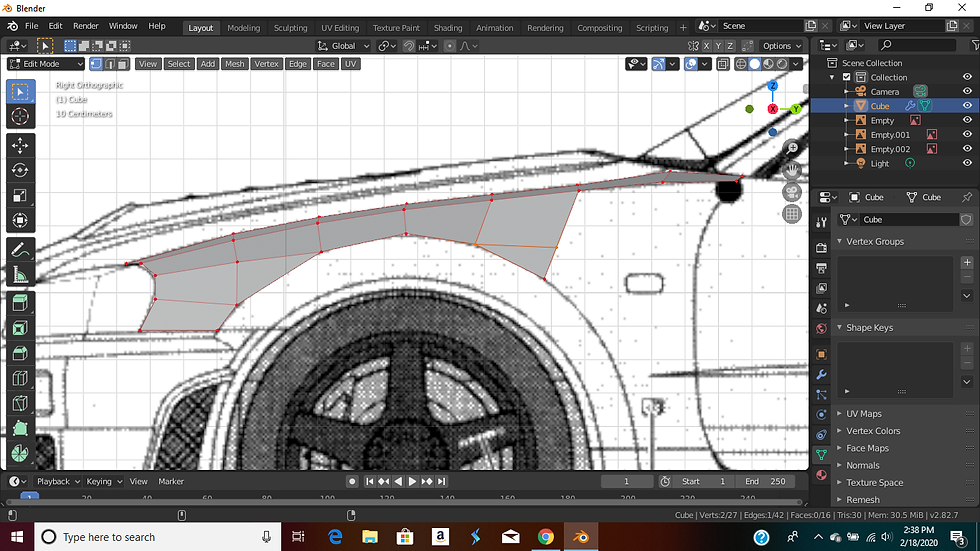Screen dimensions: 980x551
Task: Open the Global orientation dropdown
Action: (x=344, y=46)
